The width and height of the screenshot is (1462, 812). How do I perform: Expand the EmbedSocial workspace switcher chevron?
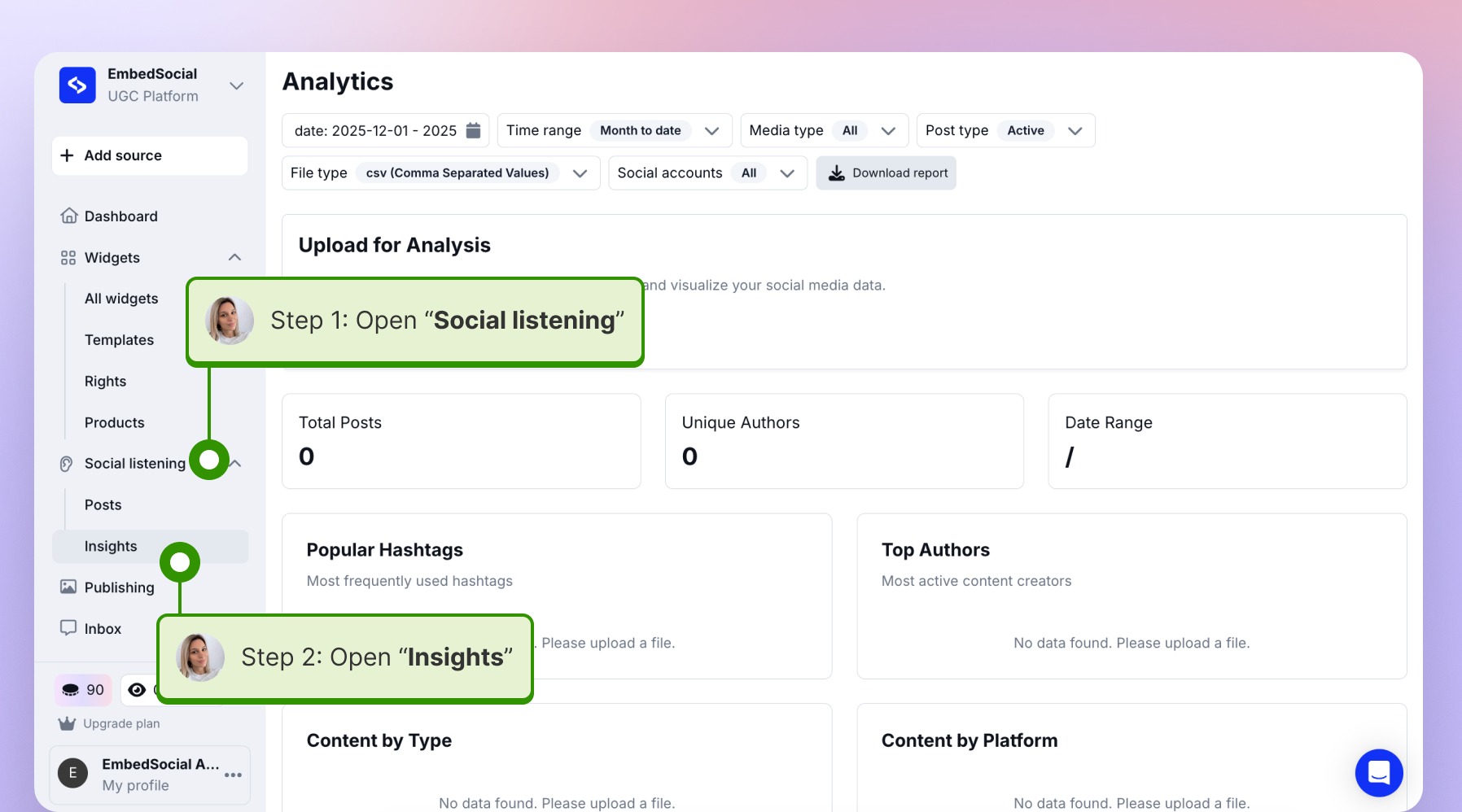(237, 85)
